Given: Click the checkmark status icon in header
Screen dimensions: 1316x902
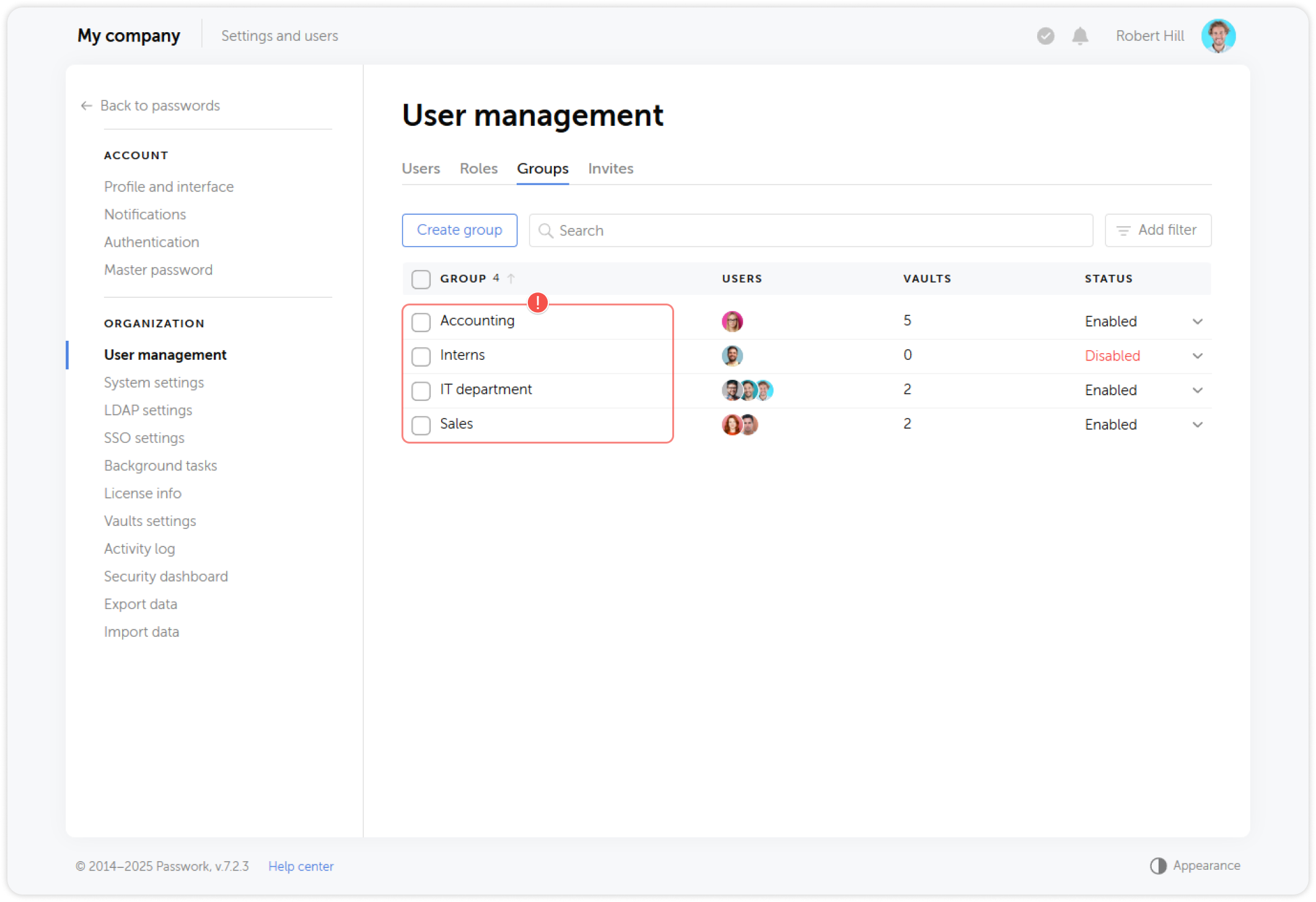Looking at the screenshot, I should tap(1045, 36).
